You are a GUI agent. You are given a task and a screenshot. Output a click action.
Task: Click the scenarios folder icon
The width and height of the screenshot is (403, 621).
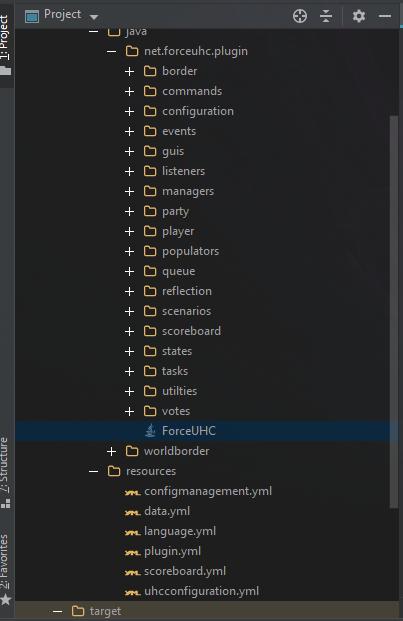(x=150, y=311)
